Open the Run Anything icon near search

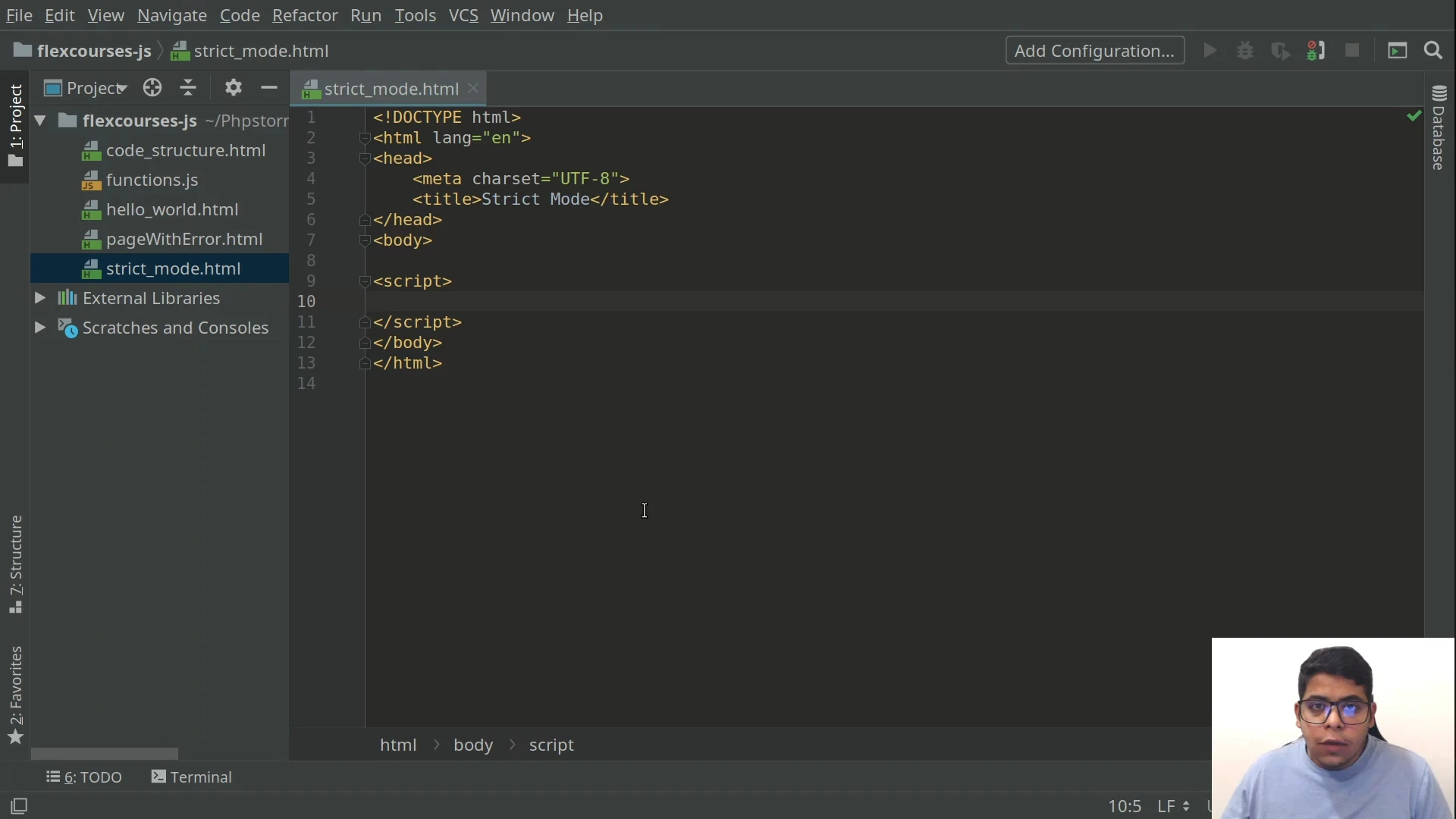[x=1398, y=51]
